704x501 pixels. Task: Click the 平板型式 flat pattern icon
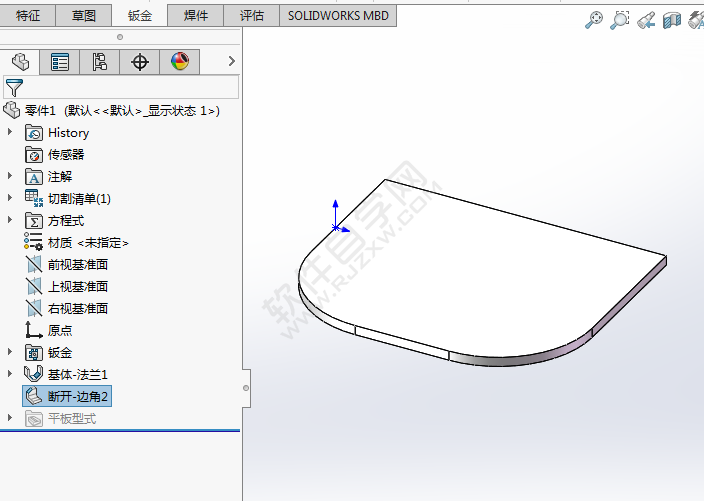34,418
